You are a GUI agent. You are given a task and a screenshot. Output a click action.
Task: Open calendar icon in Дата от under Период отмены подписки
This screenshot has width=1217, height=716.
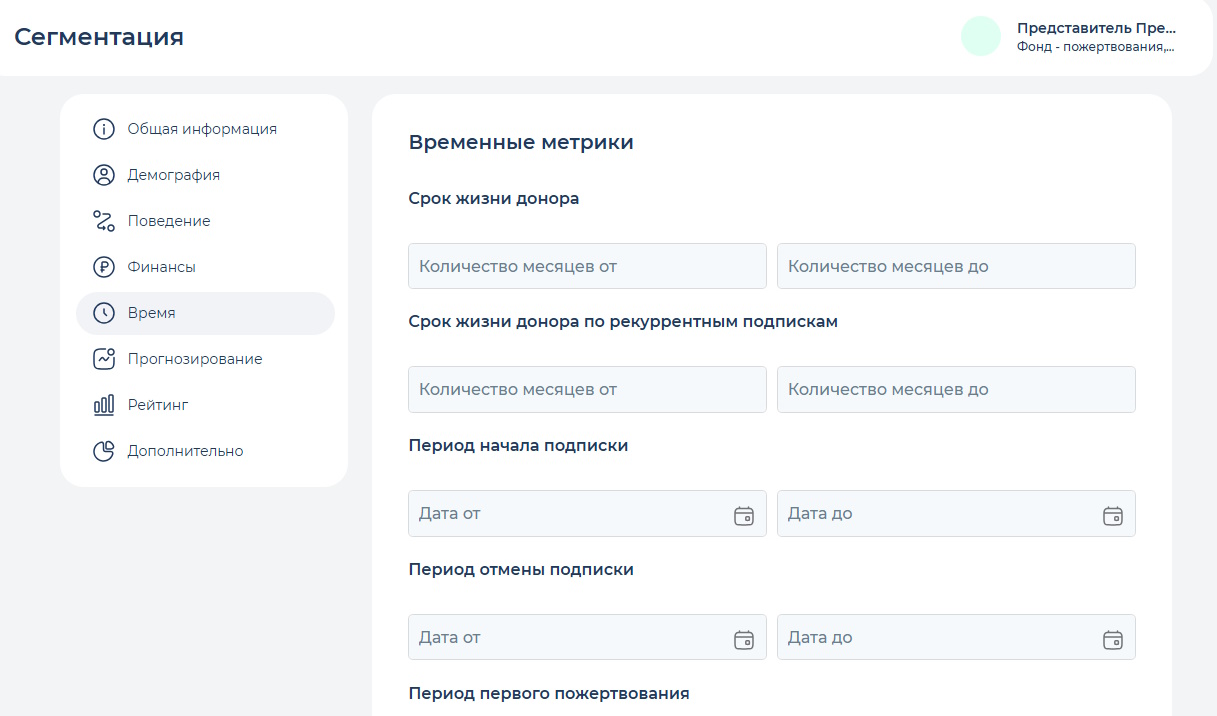click(x=744, y=637)
